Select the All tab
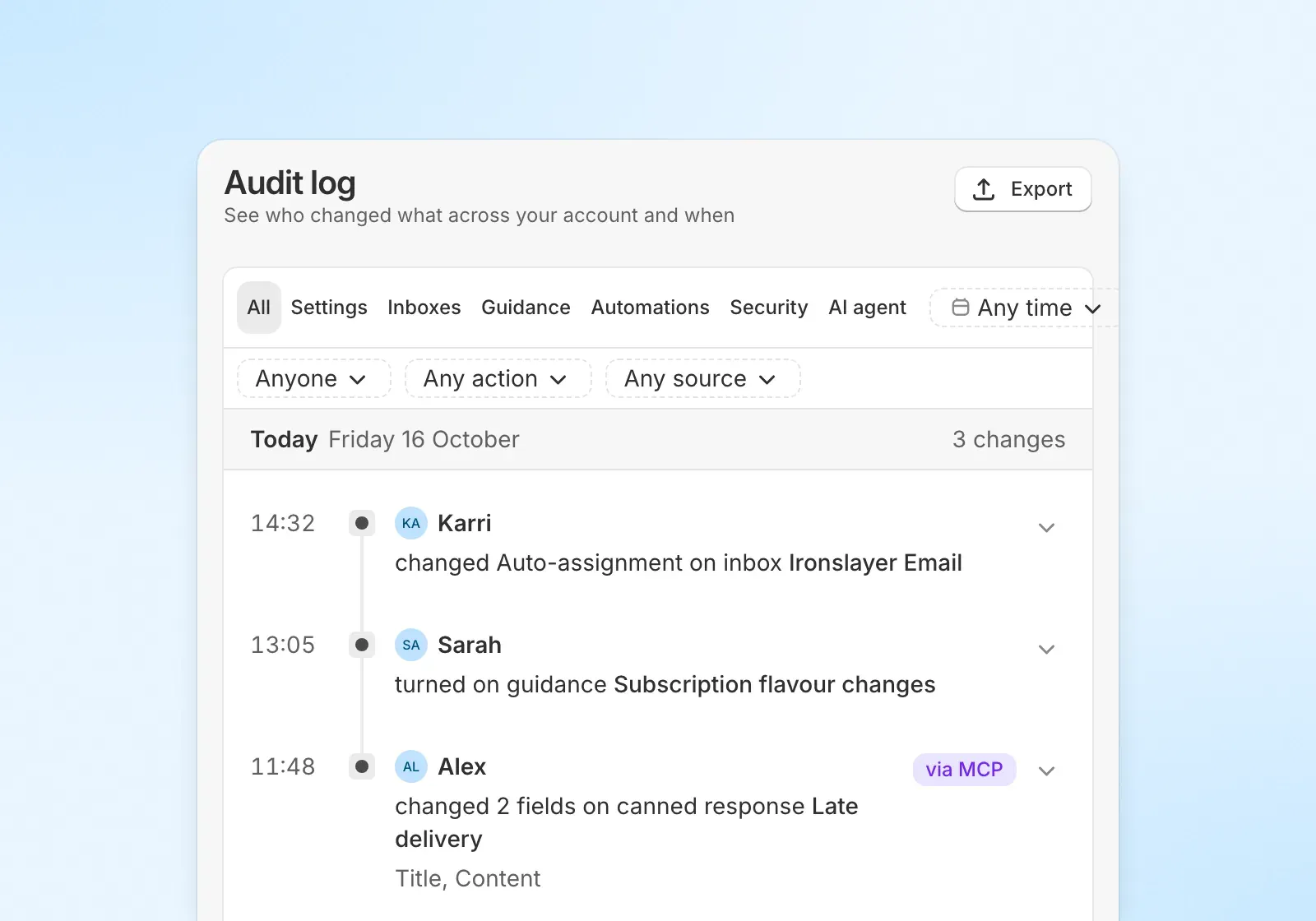The height and width of the screenshot is (921, 1316). [259, 308]
